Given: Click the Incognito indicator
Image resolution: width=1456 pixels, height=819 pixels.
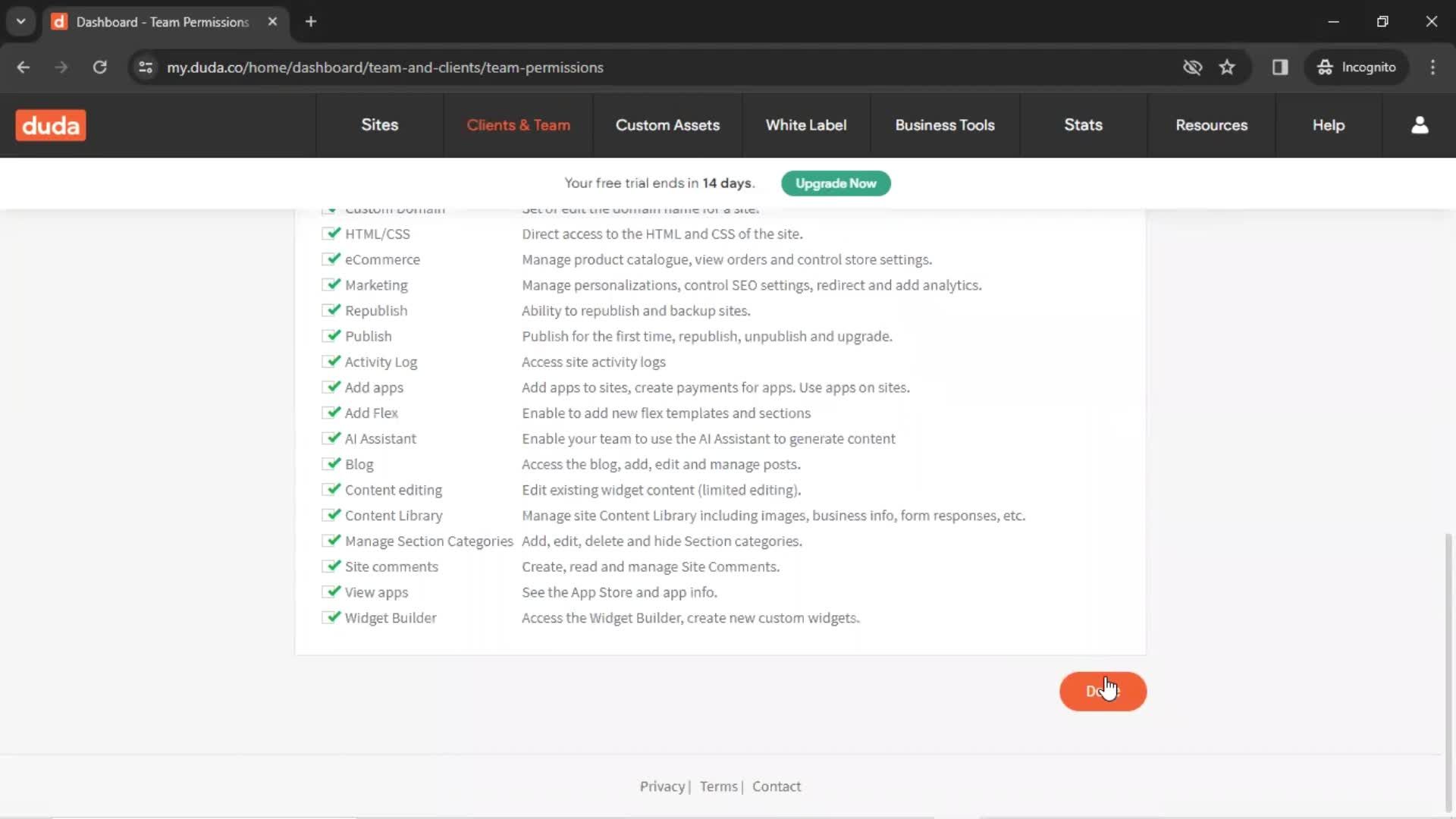Looking at the screenshot, I should (1356, 67).
